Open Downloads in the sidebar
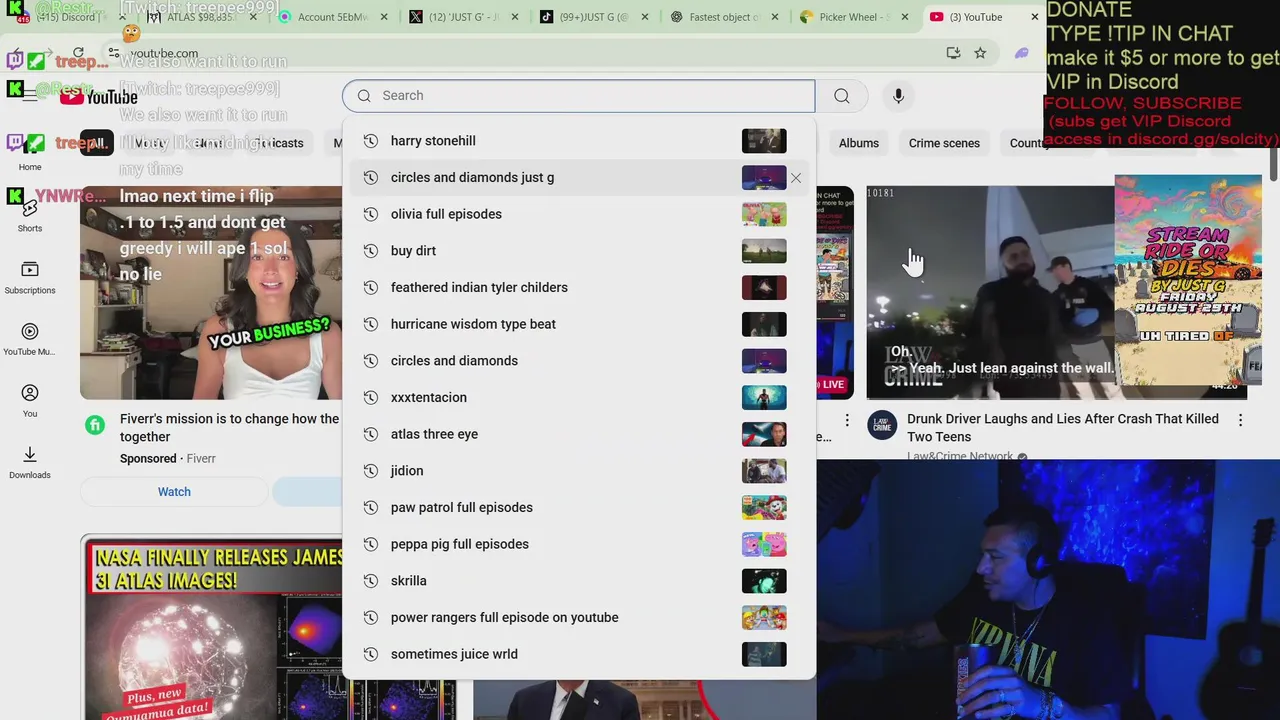Screen dimensions: 1280x720 [30, 462]
